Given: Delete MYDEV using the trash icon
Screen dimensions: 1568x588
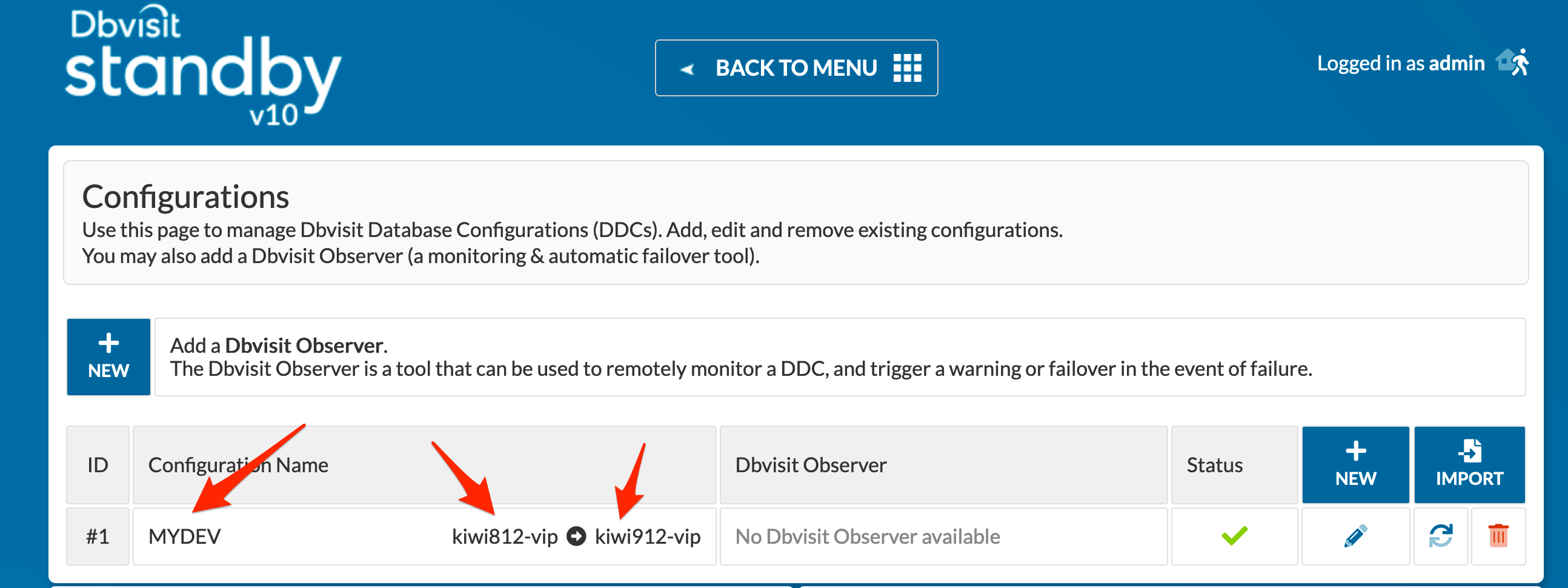Looking at the screenshot, I should coord(1498,536).
